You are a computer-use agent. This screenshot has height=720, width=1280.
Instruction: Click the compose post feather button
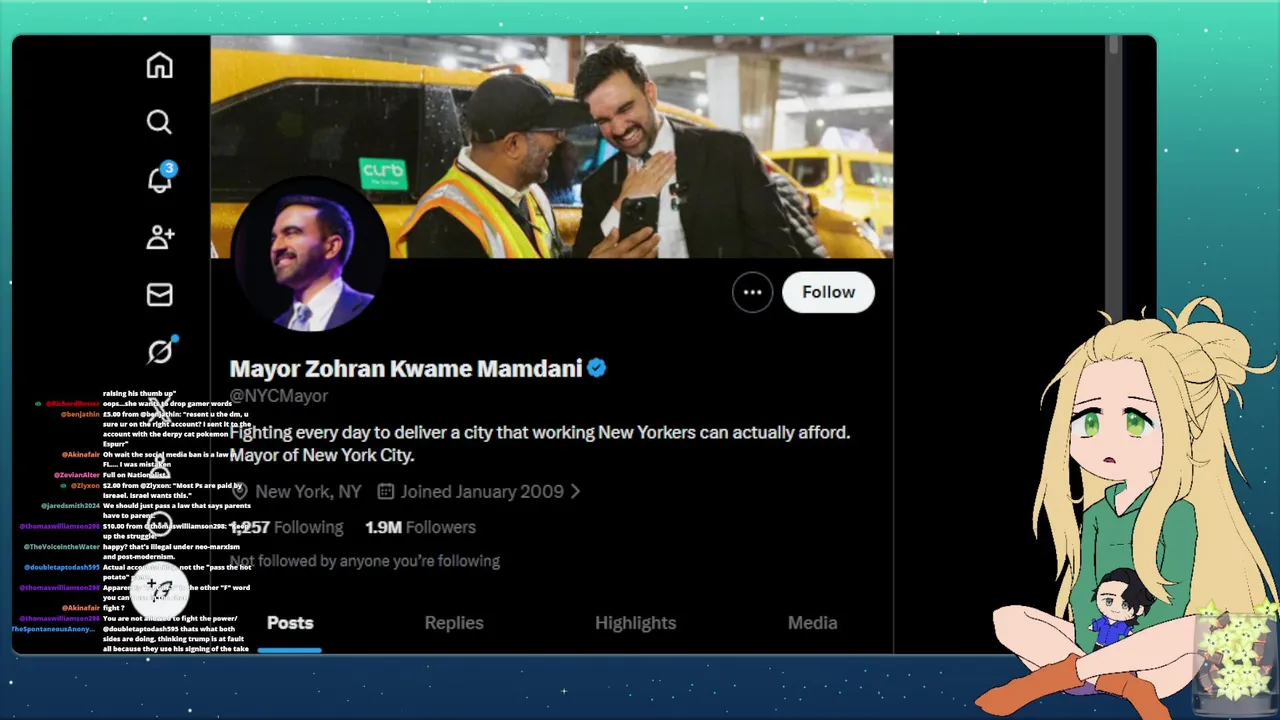pos(160,588)
